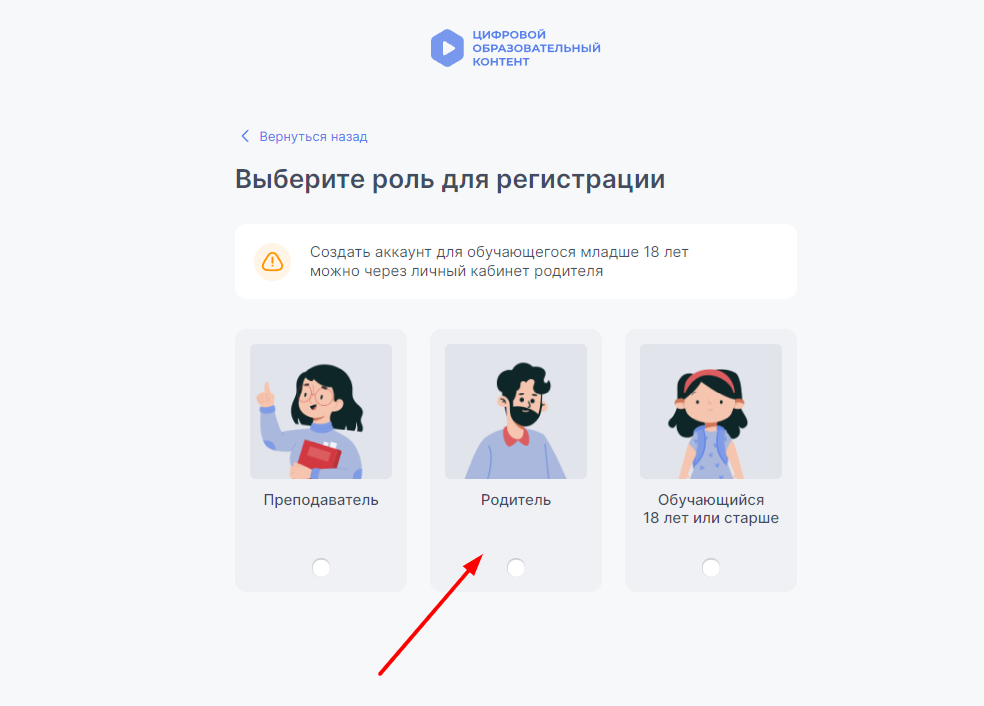This screenshot has width=984, height=706.
Task: Click the blue hexagon play logo icon
Action: (447, 48)
